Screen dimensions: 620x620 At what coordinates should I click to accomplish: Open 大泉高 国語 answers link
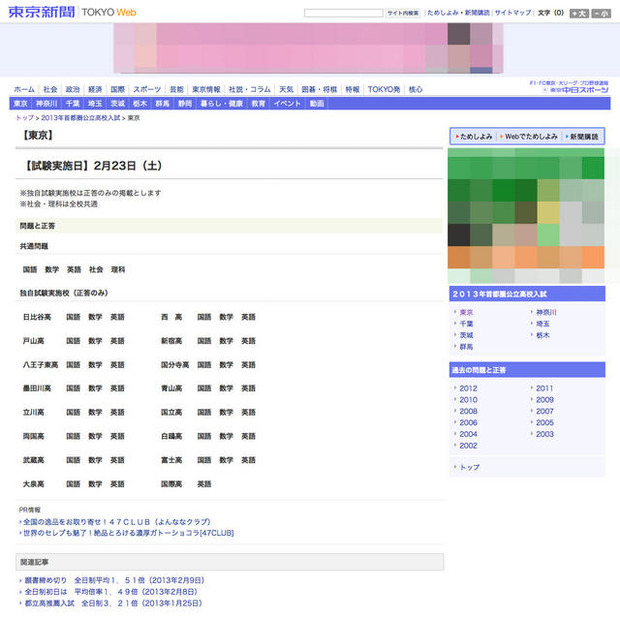73,484
